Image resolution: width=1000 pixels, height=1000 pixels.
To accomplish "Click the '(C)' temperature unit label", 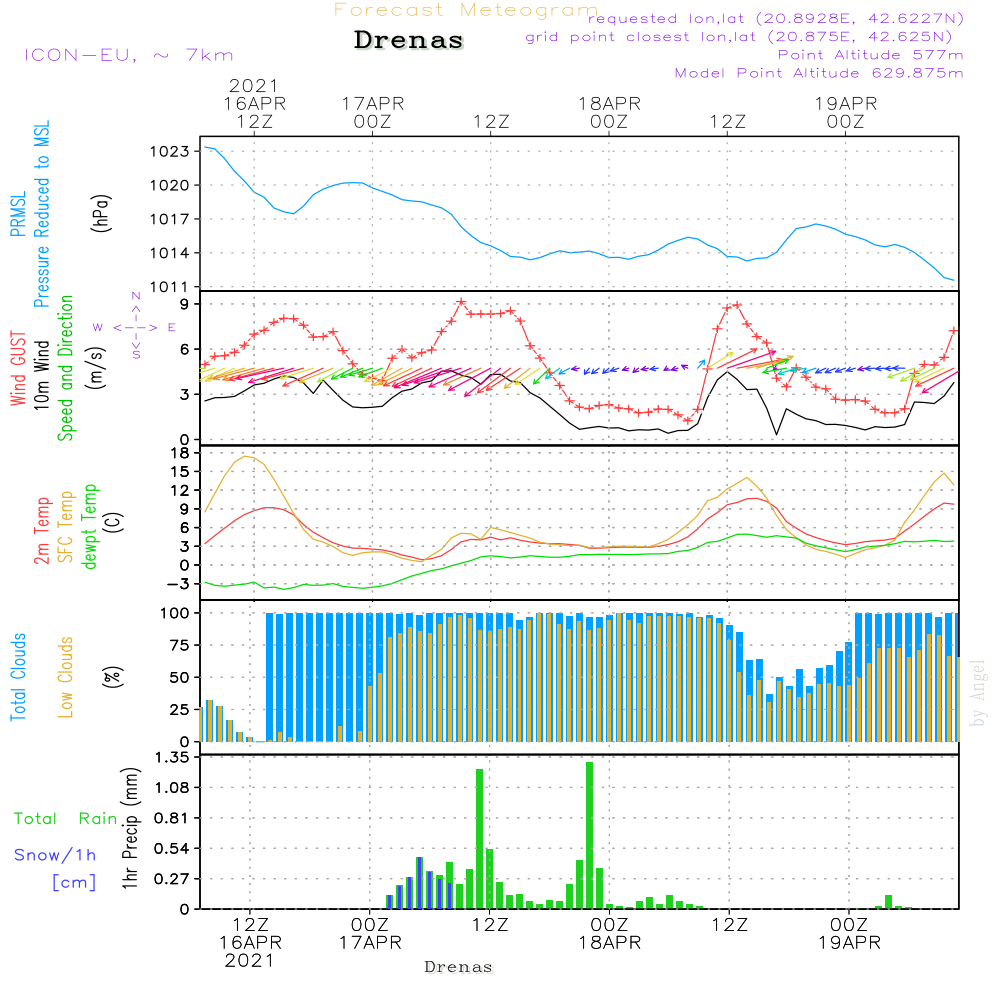I will [114, 522].
